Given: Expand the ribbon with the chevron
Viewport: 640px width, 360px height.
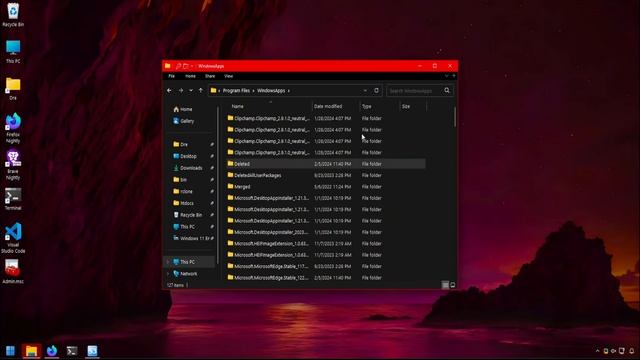Looking at the screenshot, I should [x=447, y=76].
